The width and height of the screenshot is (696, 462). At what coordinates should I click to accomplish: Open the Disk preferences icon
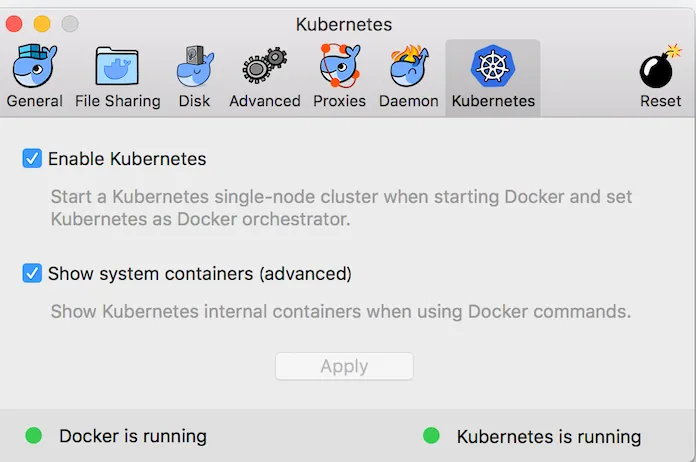coord(195,66)
